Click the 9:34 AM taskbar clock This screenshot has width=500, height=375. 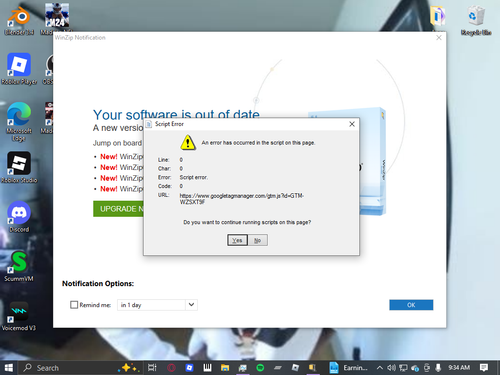[459, 368]
